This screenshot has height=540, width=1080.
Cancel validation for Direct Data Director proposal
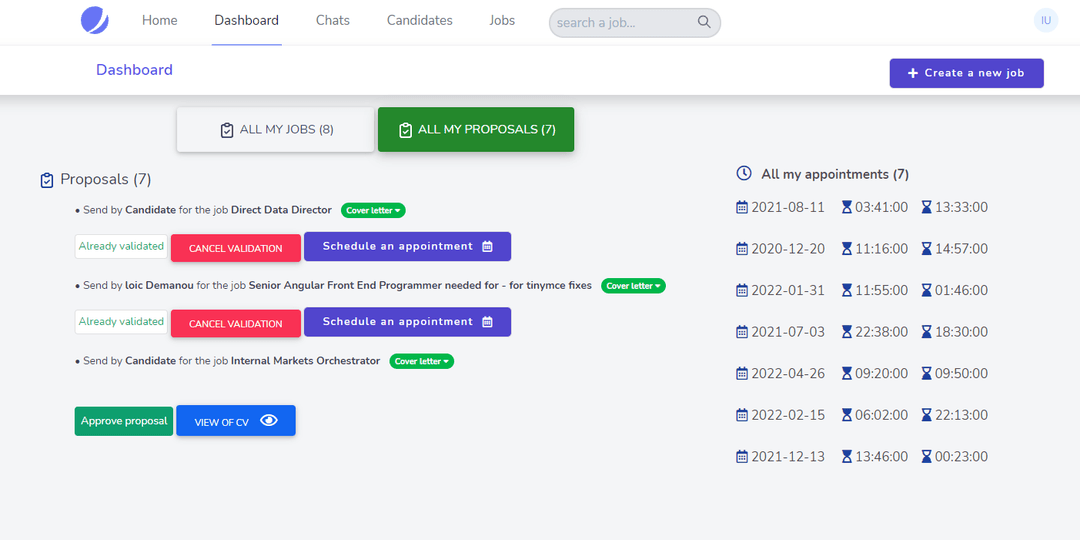click(235, 248)
